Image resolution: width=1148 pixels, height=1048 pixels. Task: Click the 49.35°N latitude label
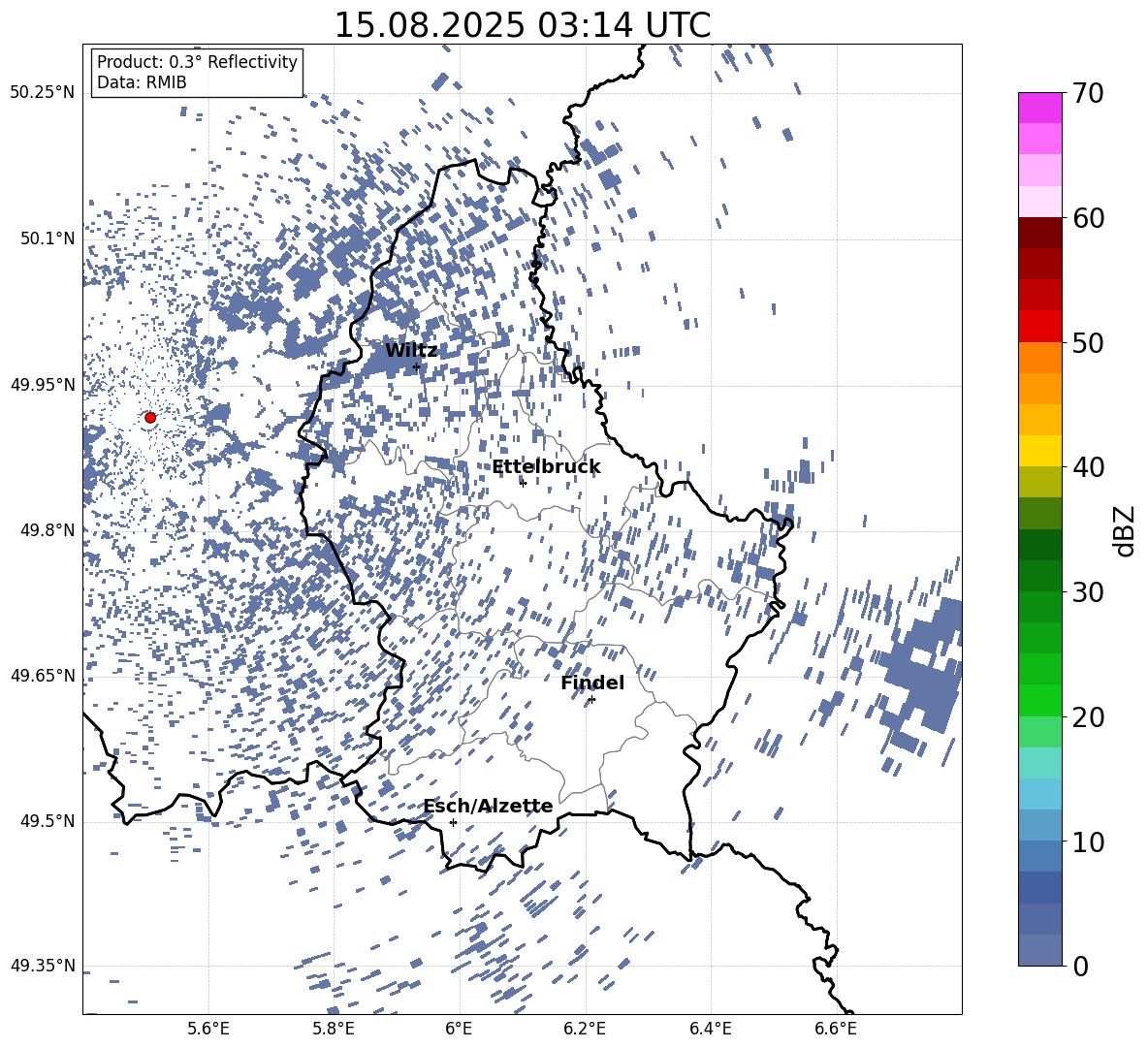43,966
